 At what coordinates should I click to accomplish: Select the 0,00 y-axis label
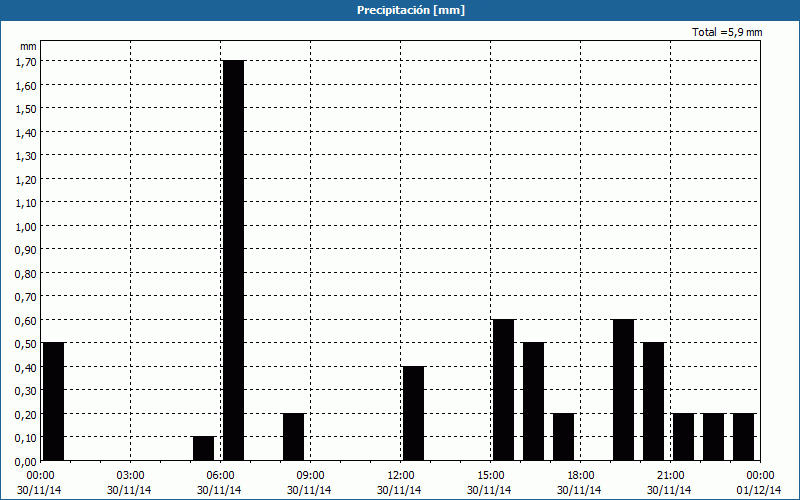pos(27,462)
